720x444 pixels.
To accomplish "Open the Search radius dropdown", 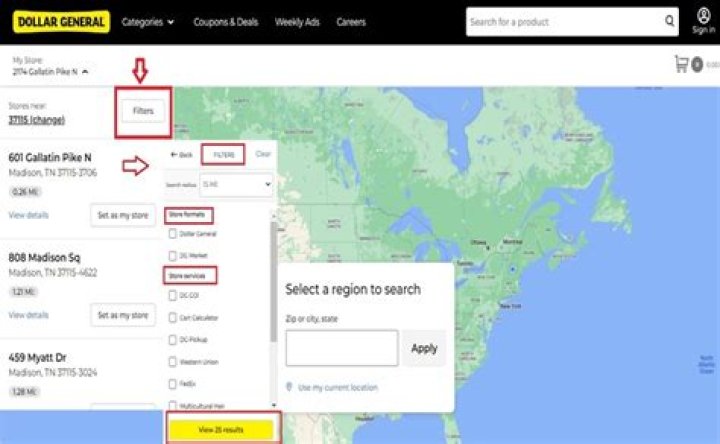I will pos(236,185).
